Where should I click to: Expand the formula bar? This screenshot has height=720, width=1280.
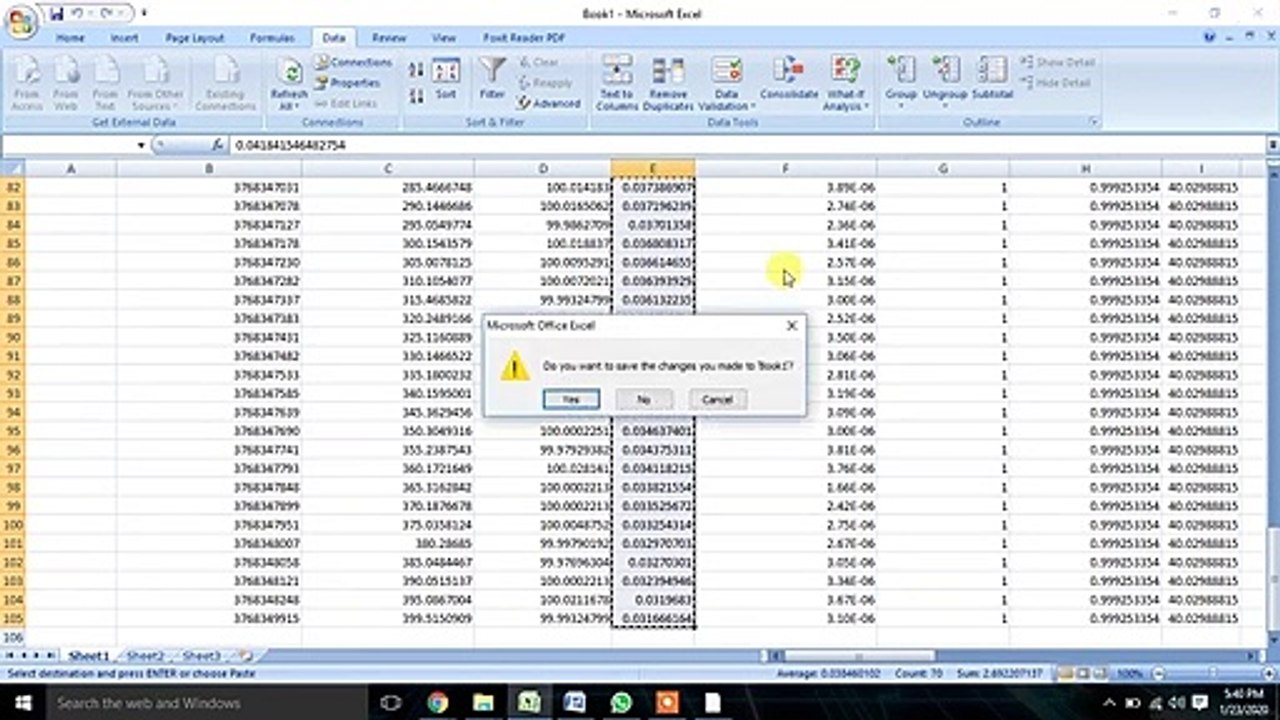click(x=1272, y=145)
